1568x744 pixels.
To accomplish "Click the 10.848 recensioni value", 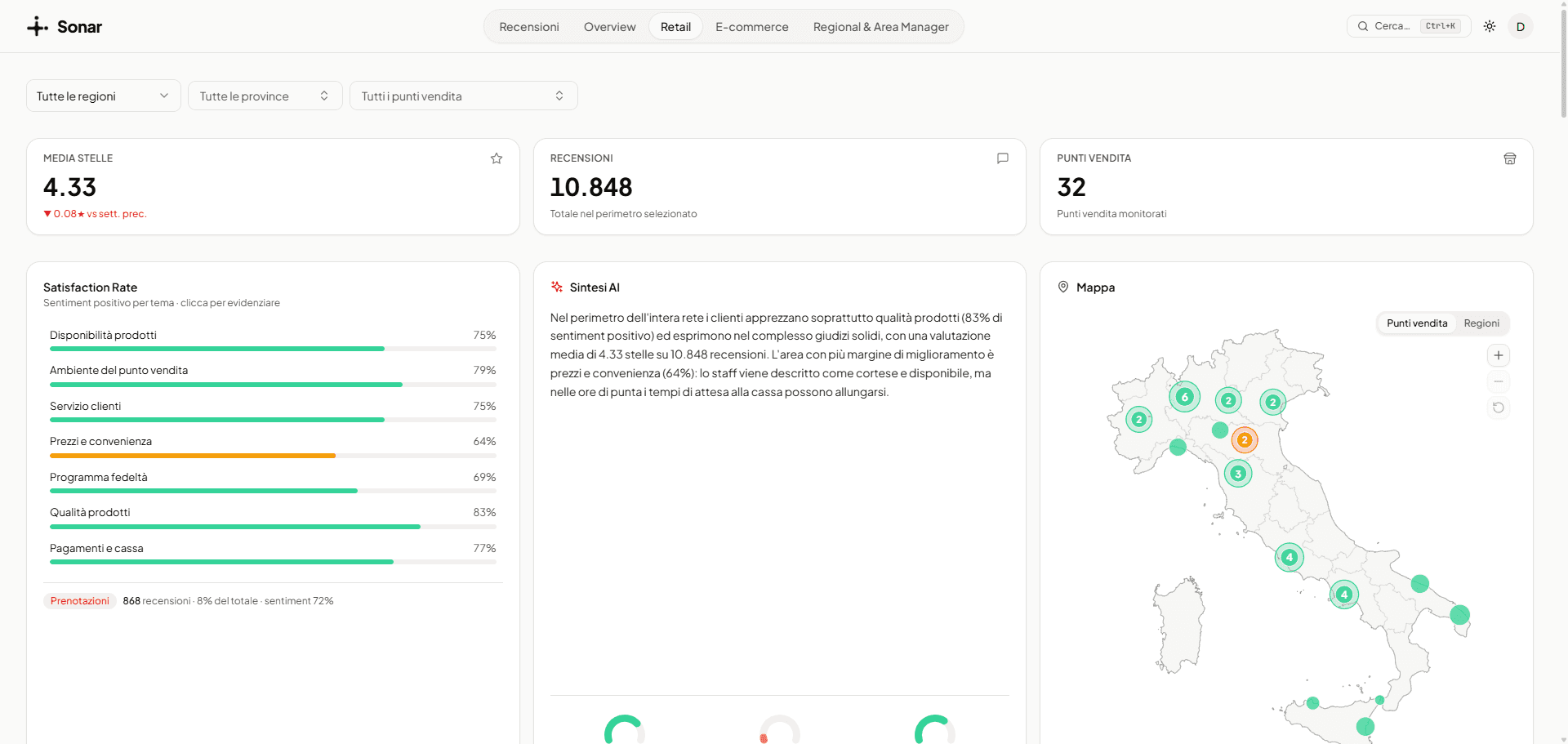I will point(591,187).
